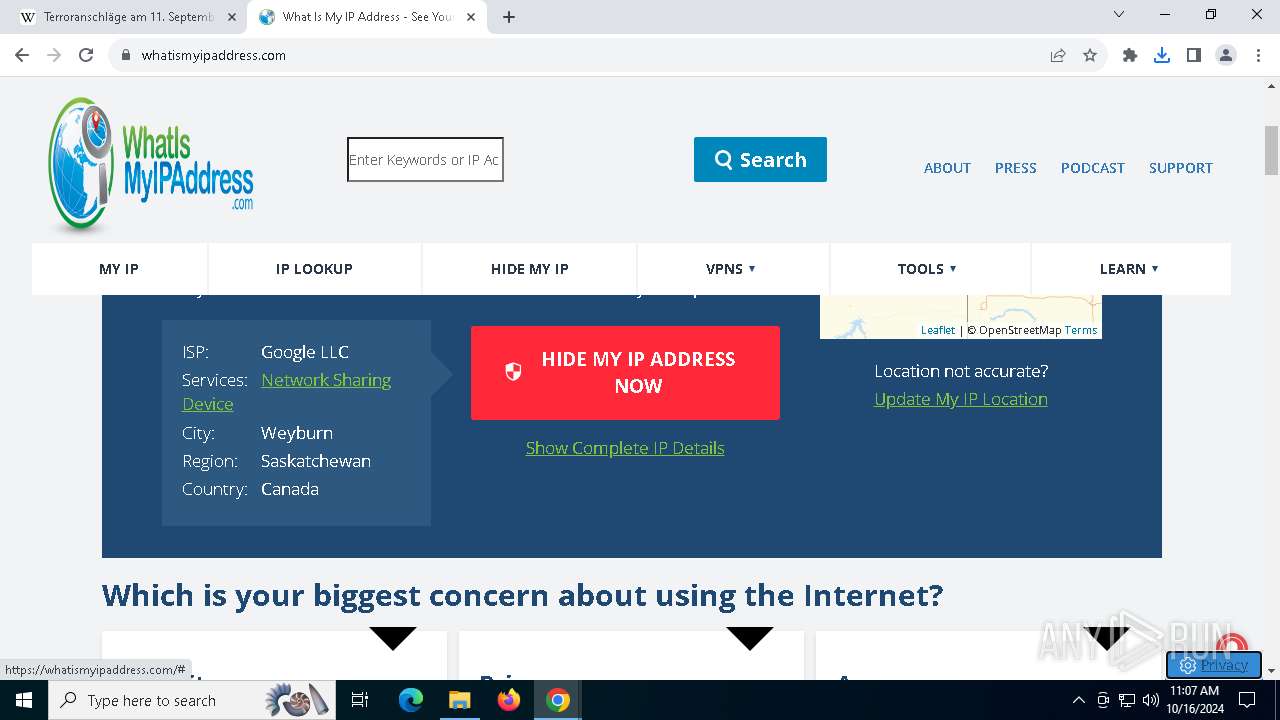Click the site padlock icon

(x=126, y=55)
